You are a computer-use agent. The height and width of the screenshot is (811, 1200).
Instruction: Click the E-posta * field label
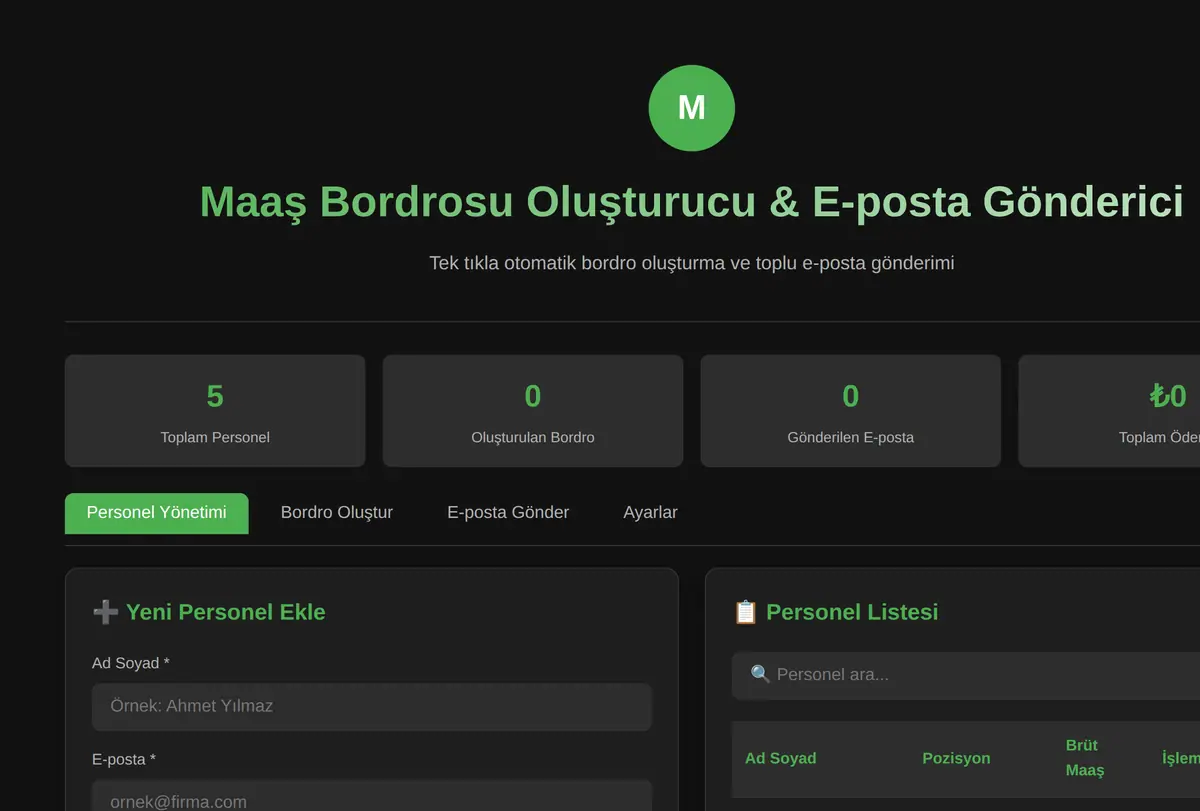[124, 760]
